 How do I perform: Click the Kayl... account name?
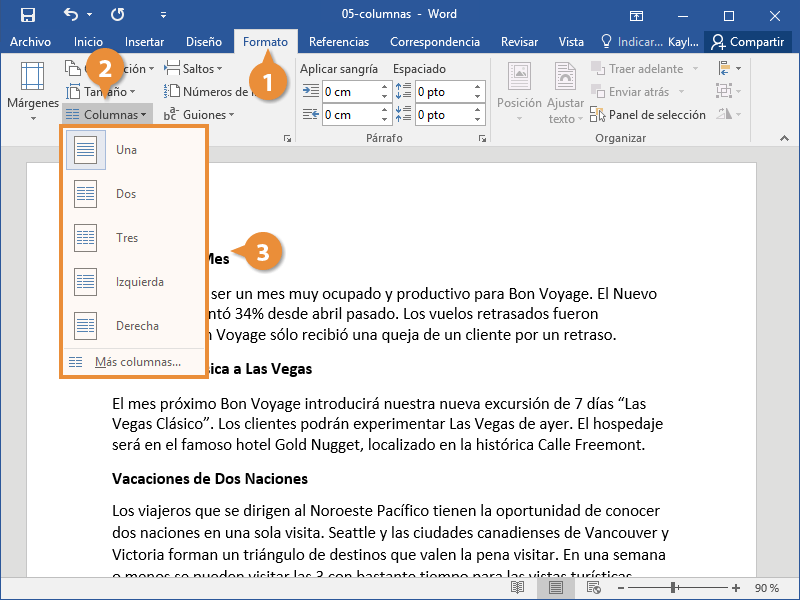point(683,42)
